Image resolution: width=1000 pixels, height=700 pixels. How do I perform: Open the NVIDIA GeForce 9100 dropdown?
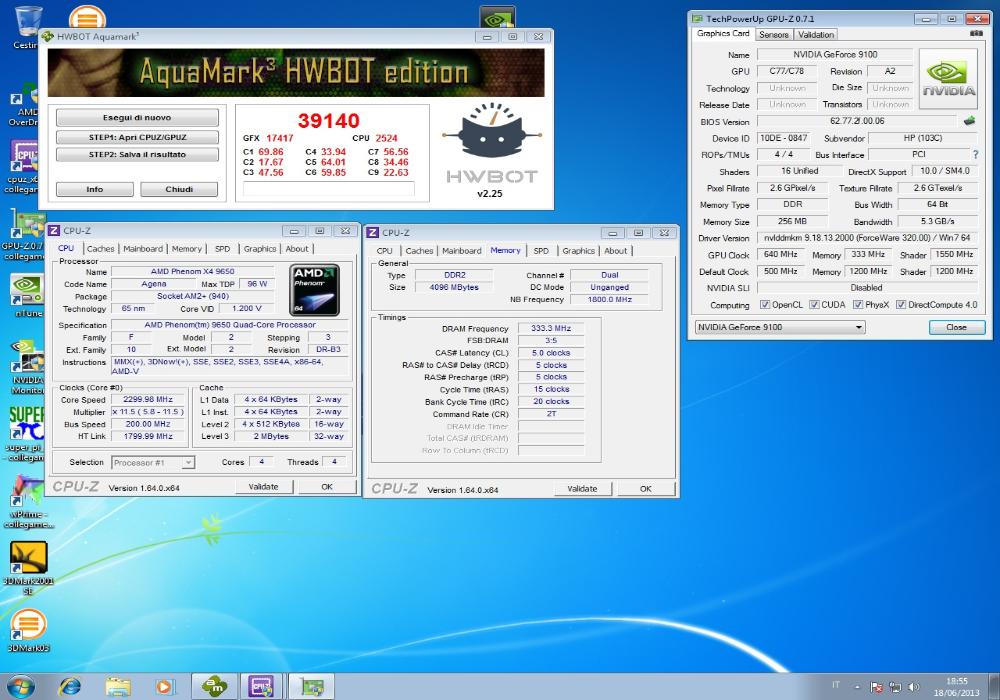pyautogui.click(x=779, y=327)
